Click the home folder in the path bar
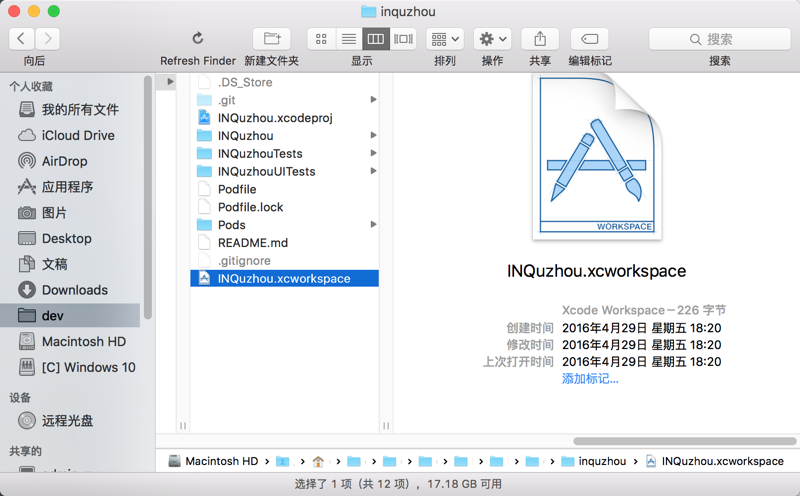The width and height of the screenshot is (800, 496). point(318,461)
